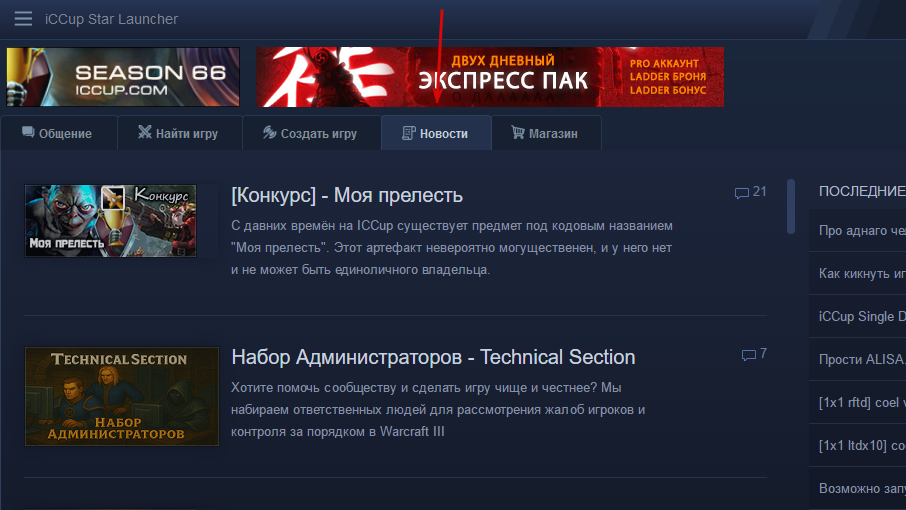
Task: Open Набор Администраторов - Technical Section headline
Action: tap(433, 357)
